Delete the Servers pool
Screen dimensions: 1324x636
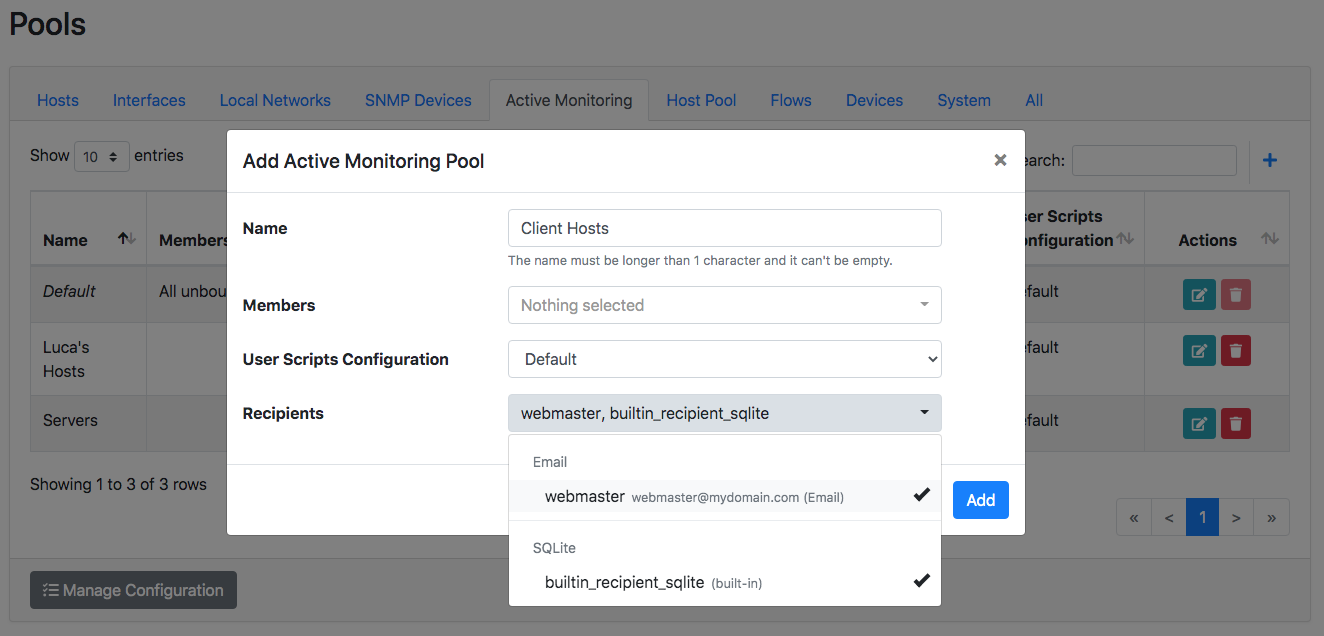[x=1236, y=424]
